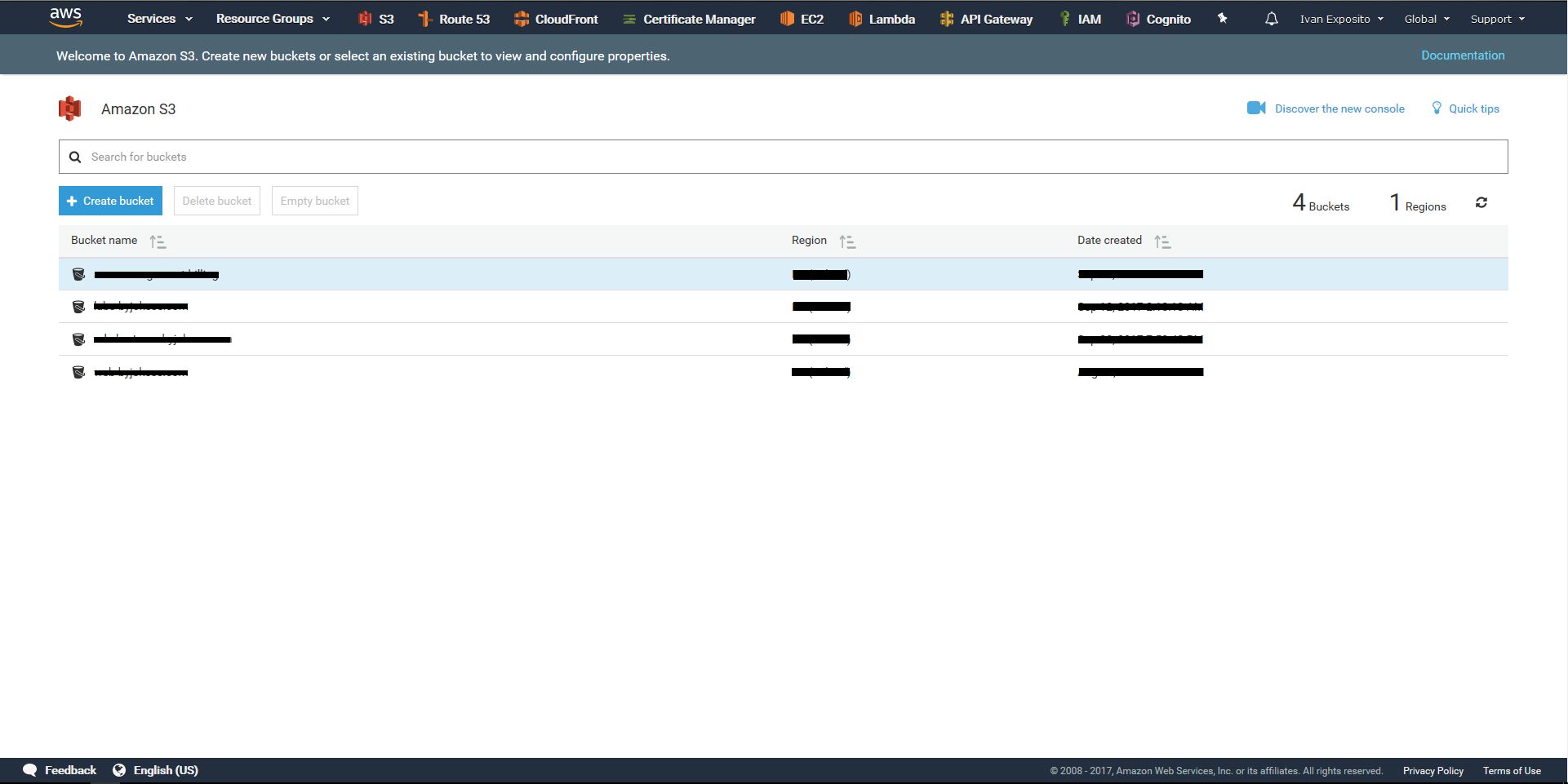The image size is (1568, 784).
Task: Change language via English (US)
Action: (x=166, y=770)
